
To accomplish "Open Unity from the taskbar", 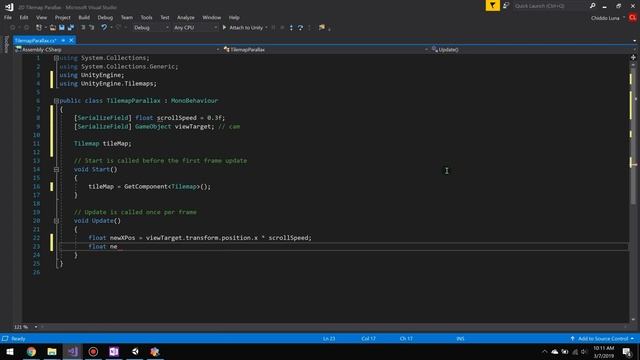I will click(135, 351).
